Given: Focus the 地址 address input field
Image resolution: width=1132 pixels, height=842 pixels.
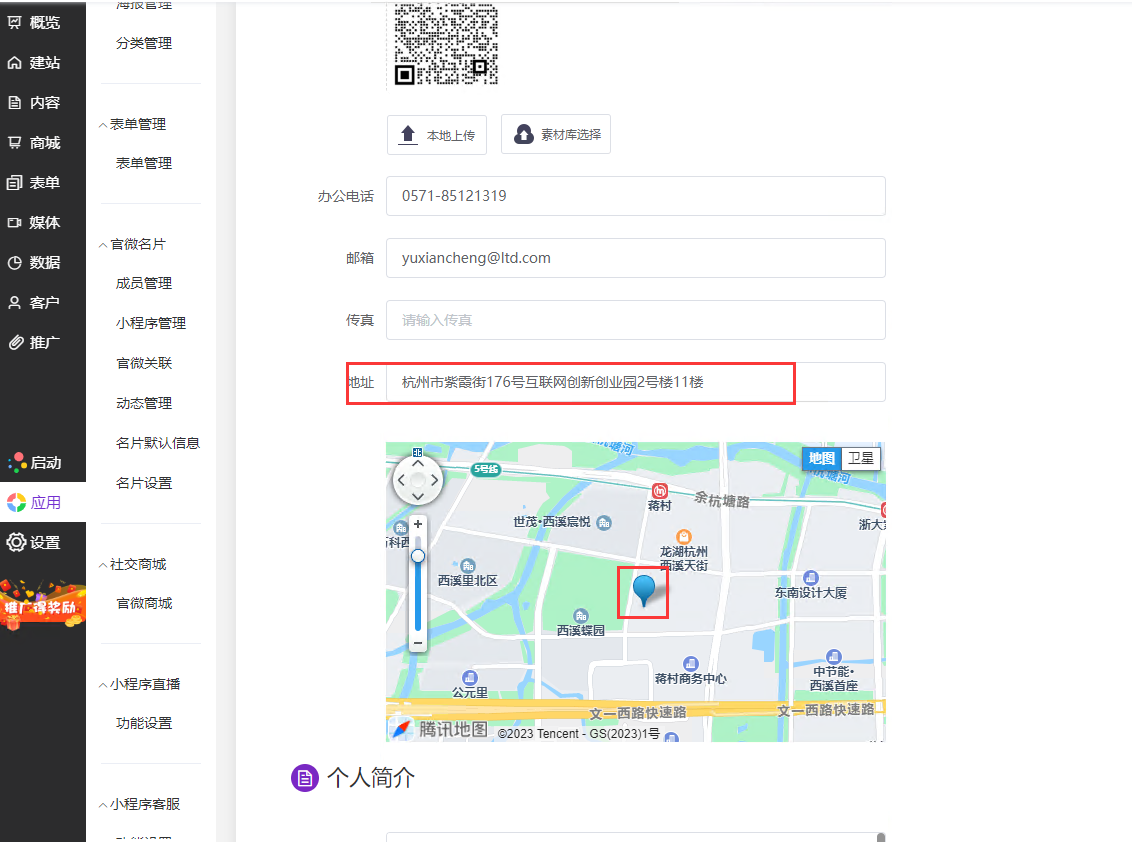Looking at the screenshot, I should click(x=635, y=382).
